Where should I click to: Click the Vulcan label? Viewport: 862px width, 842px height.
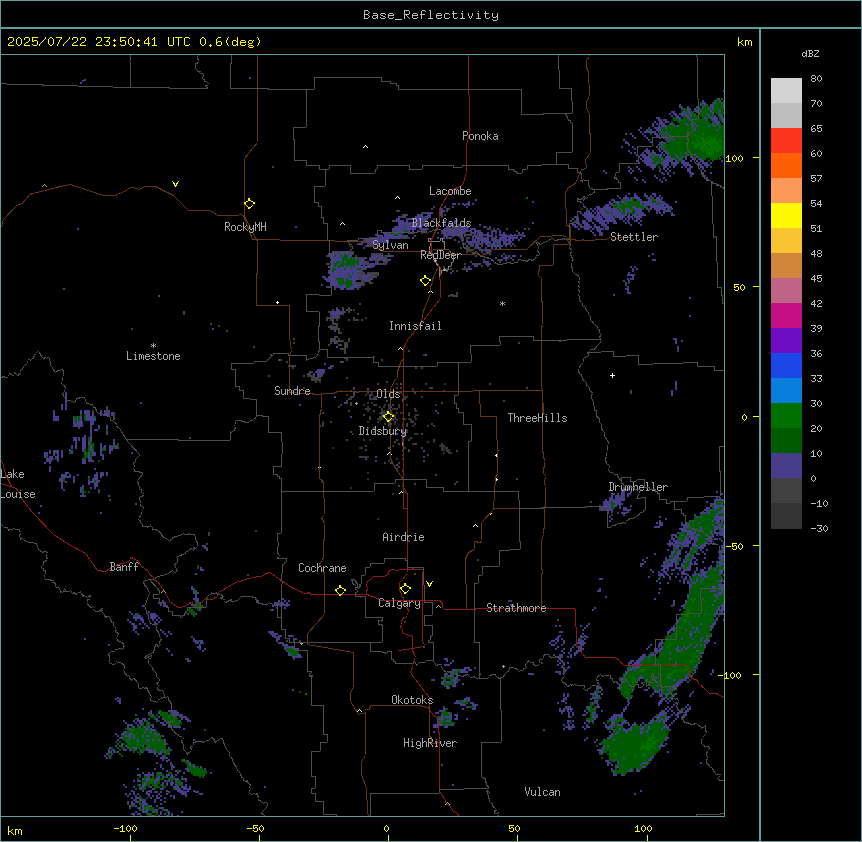(x=542, y=792)
